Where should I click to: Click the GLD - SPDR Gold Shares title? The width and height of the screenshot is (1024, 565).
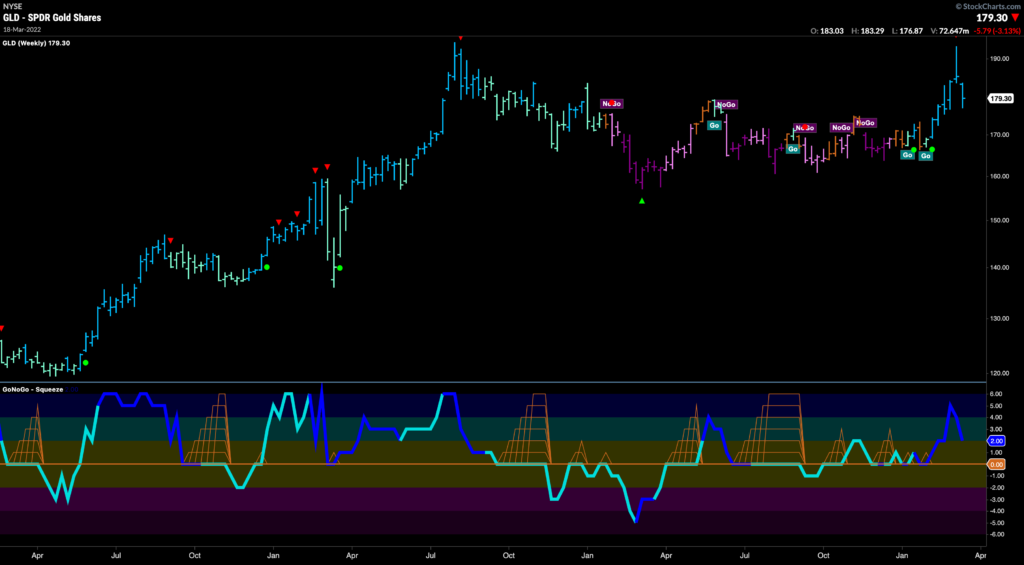[52, 18]
